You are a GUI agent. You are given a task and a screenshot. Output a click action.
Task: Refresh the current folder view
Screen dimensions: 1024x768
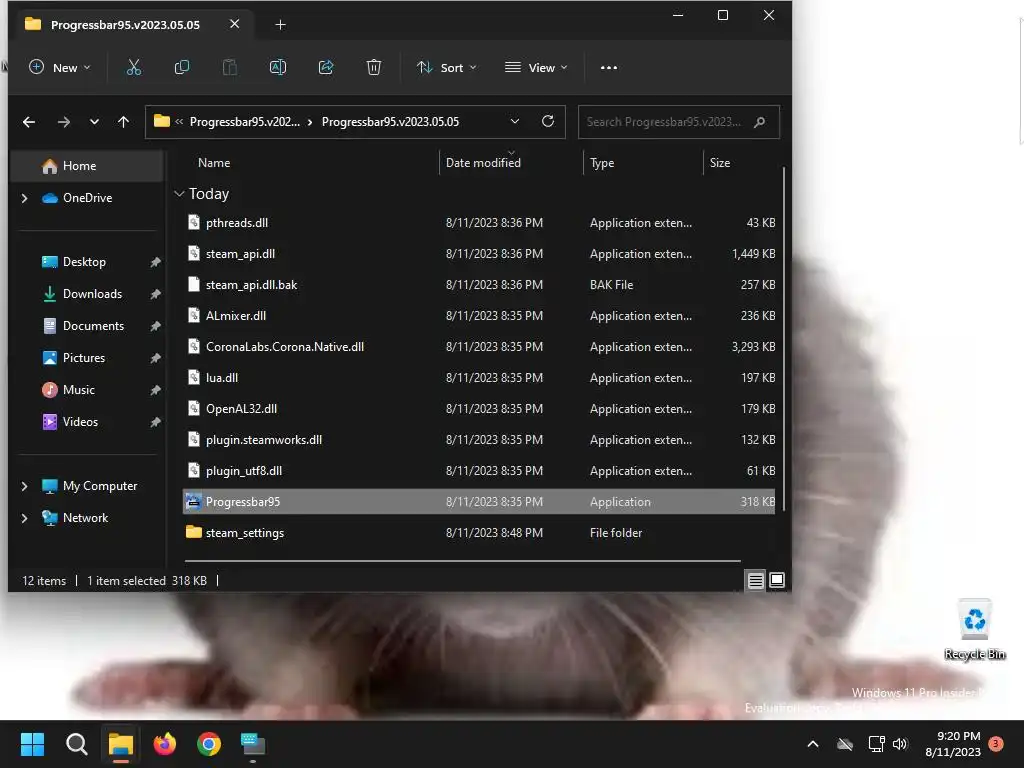[x=548, y=121]
